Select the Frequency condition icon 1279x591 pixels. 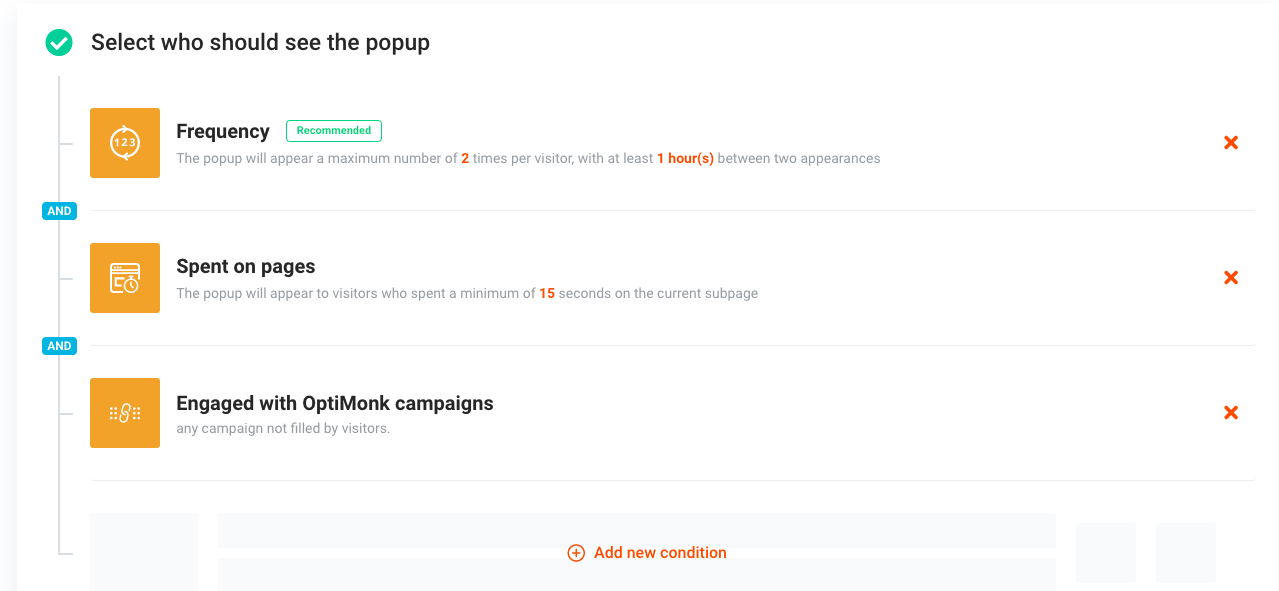(x=124, y=142)
